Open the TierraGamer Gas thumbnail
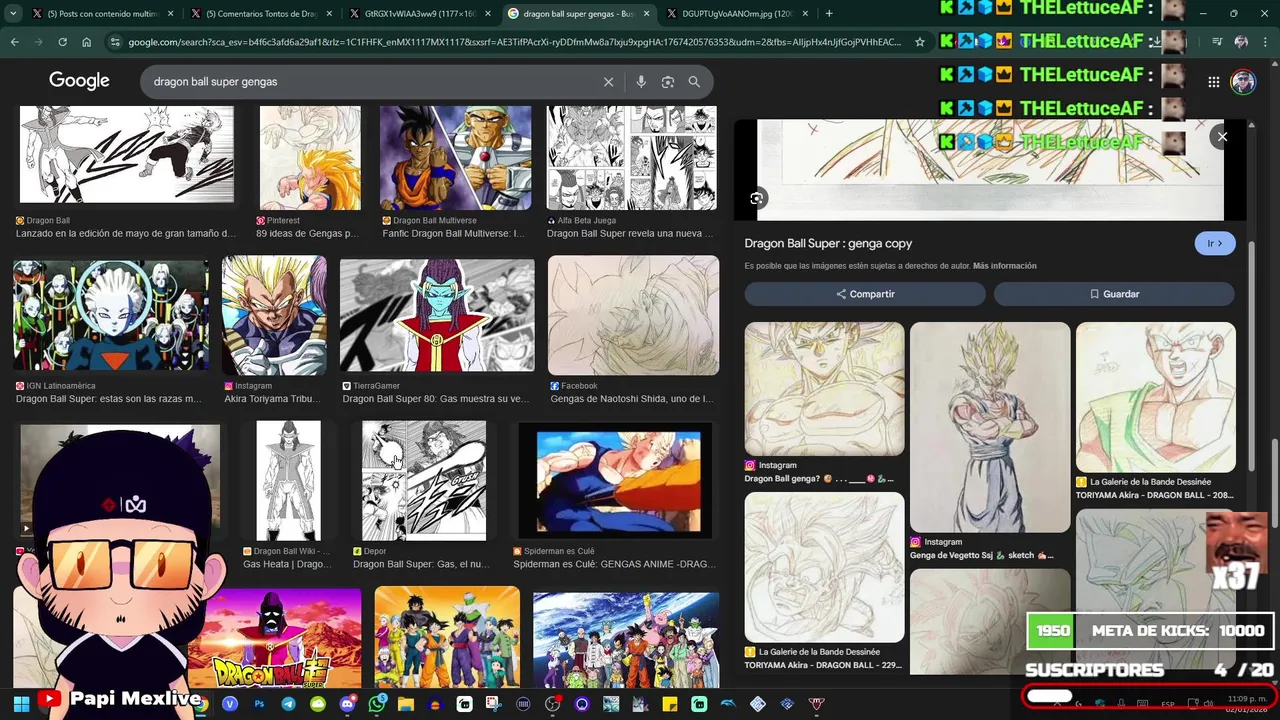Image resolution: width=1280 pixels, height=720 pixels. (x=437, y=317)
